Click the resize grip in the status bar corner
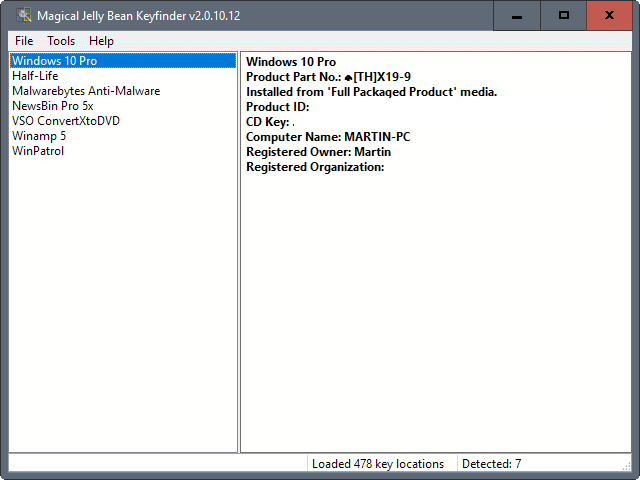Image resolution: width=640 pixels, height=480 pixels. click(x=627, y=466)
